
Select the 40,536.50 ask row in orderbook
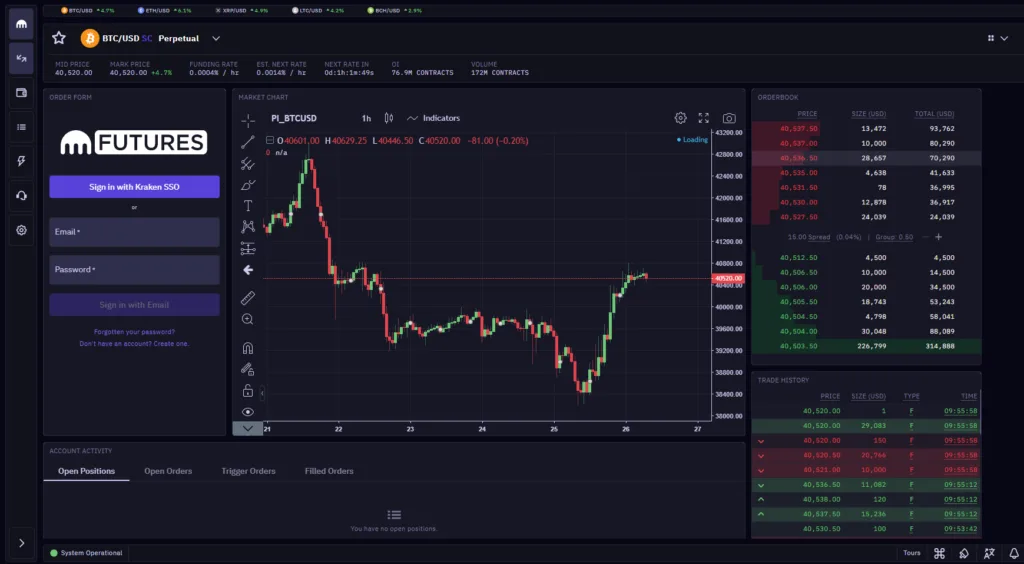coord(866,158)
